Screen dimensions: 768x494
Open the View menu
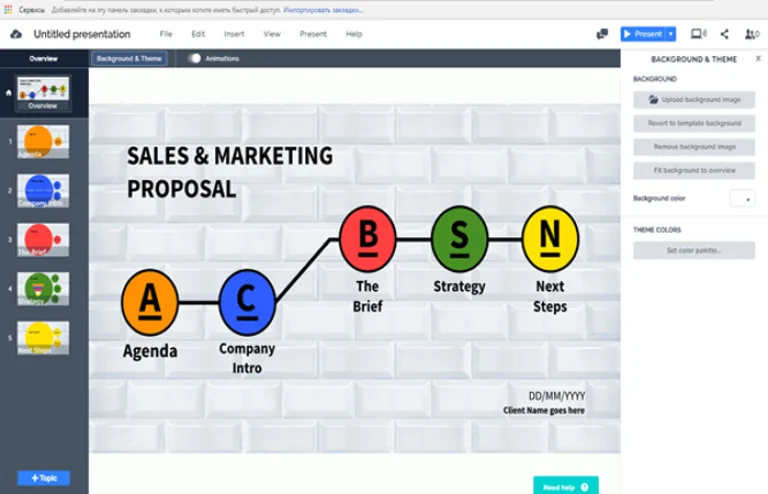point(272,34)
